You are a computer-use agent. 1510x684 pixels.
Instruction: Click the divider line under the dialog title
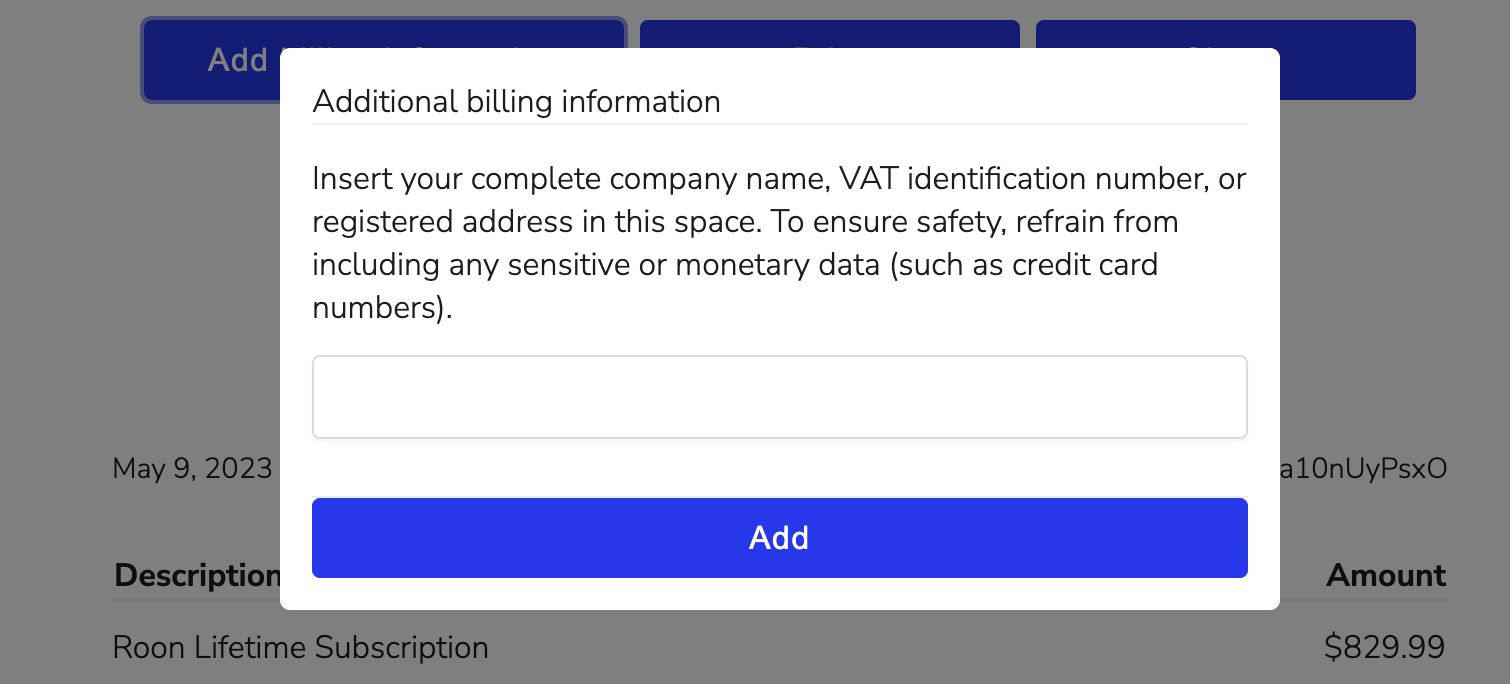[779, 124]
